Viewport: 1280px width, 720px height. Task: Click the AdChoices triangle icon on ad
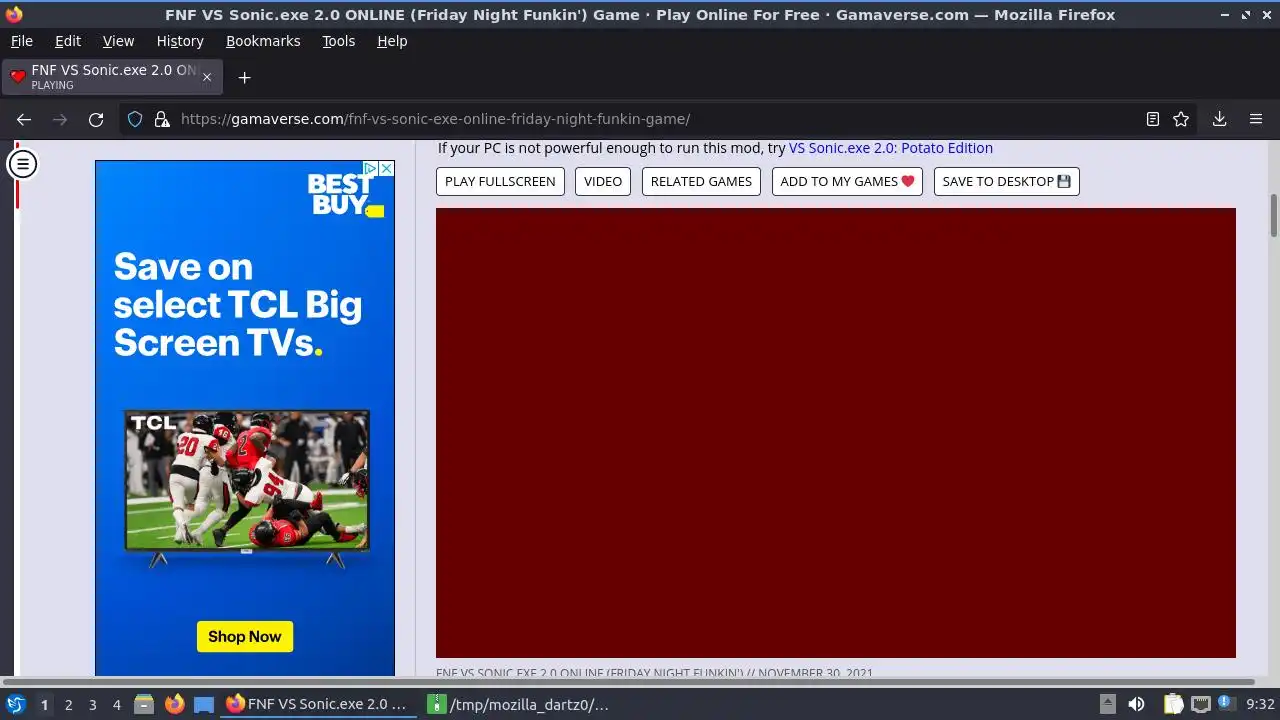point(370,169)
